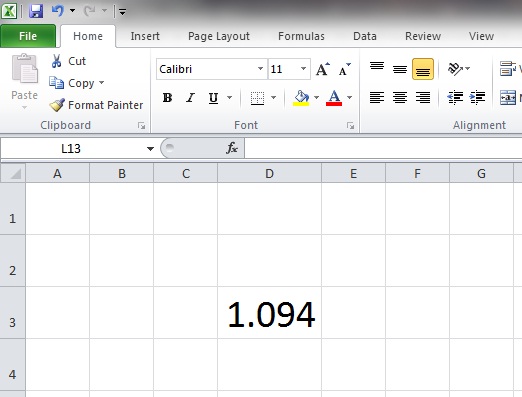Open the File tab
Image resolution: width=522 pixels, height=397 pixels.
(28, 36)
